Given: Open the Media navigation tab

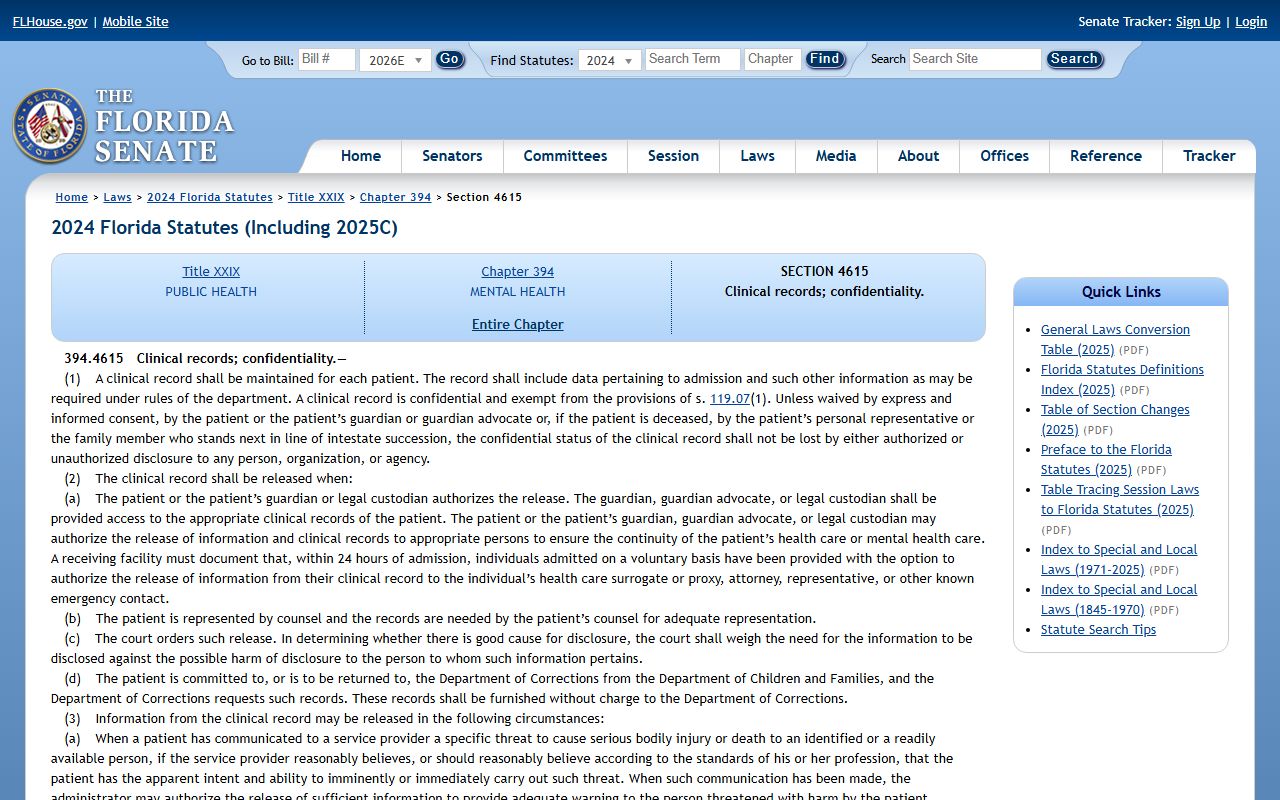Looking at the screenshot, I should (836, 156).
